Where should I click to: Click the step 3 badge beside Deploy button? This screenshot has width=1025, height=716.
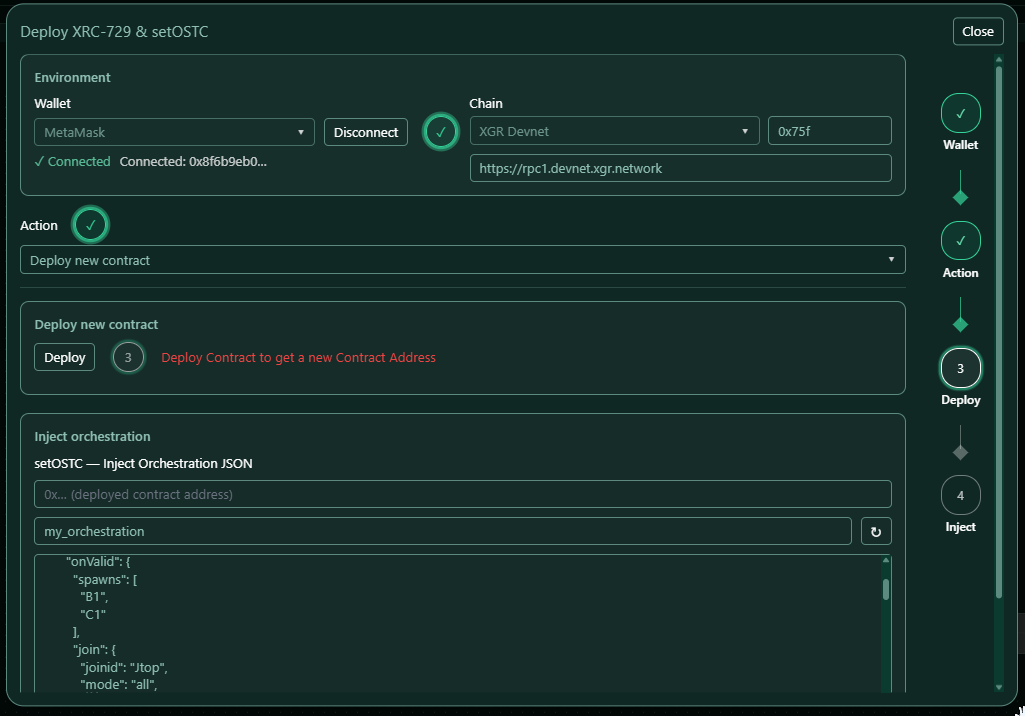pos(128,357)
